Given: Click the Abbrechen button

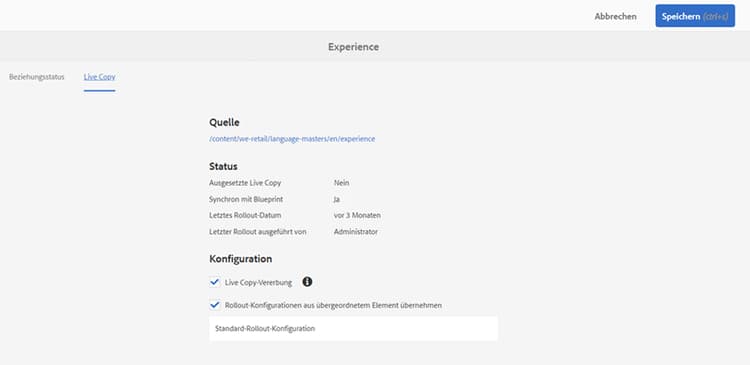Looking at the screenshot, I should 616,16.
